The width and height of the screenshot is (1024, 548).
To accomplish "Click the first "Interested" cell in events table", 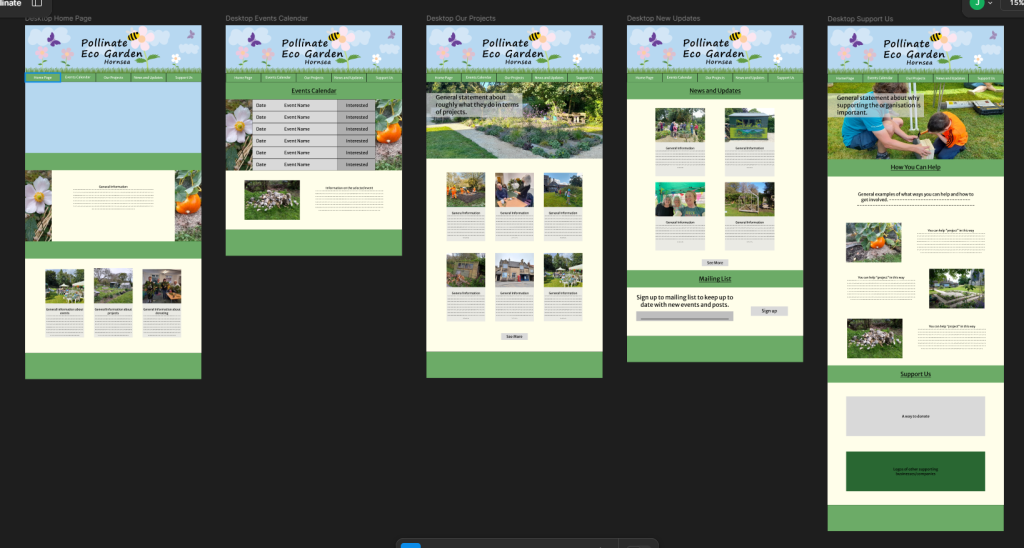I will click(x=356, y=105).
